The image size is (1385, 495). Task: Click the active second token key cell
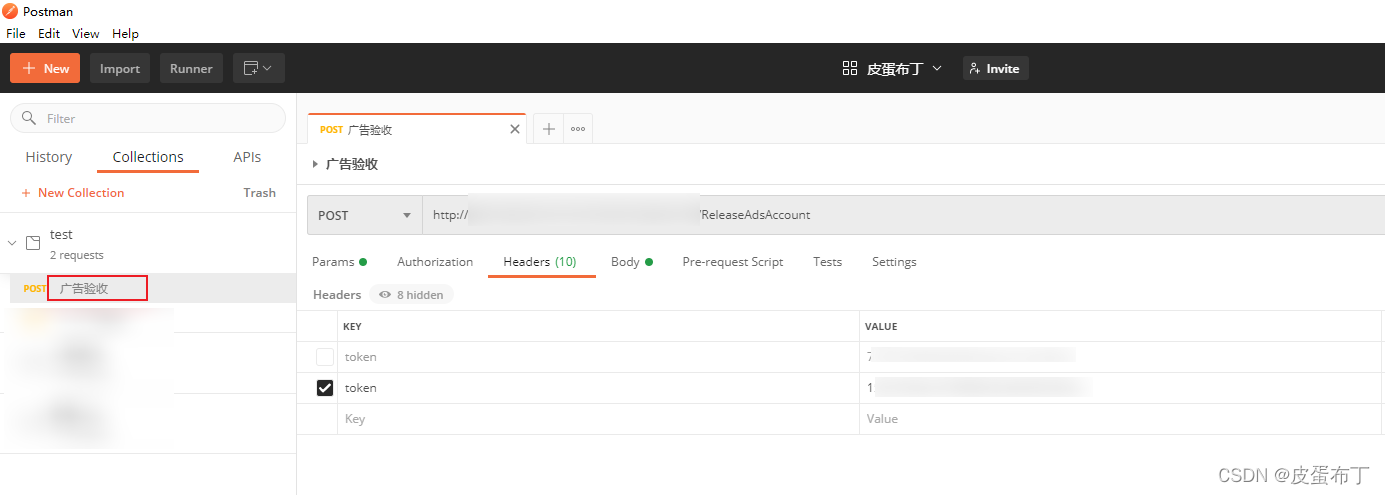pyautogui.click(x=598, y=388)
